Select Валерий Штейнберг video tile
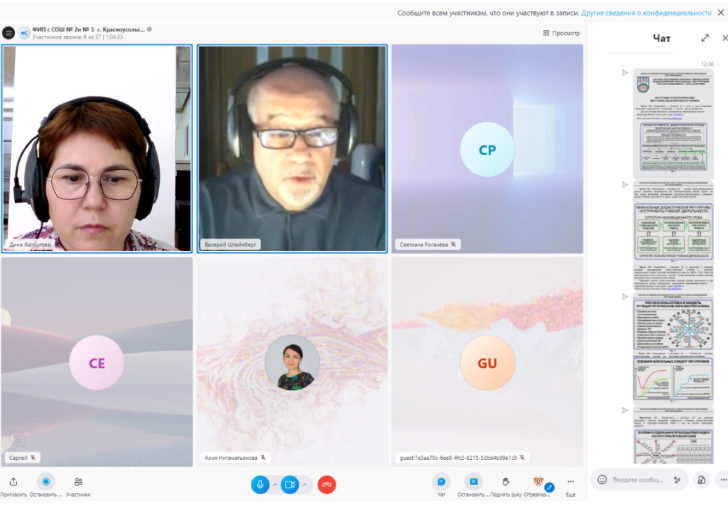Screen dimensions: 728x532 click(291, 147)
